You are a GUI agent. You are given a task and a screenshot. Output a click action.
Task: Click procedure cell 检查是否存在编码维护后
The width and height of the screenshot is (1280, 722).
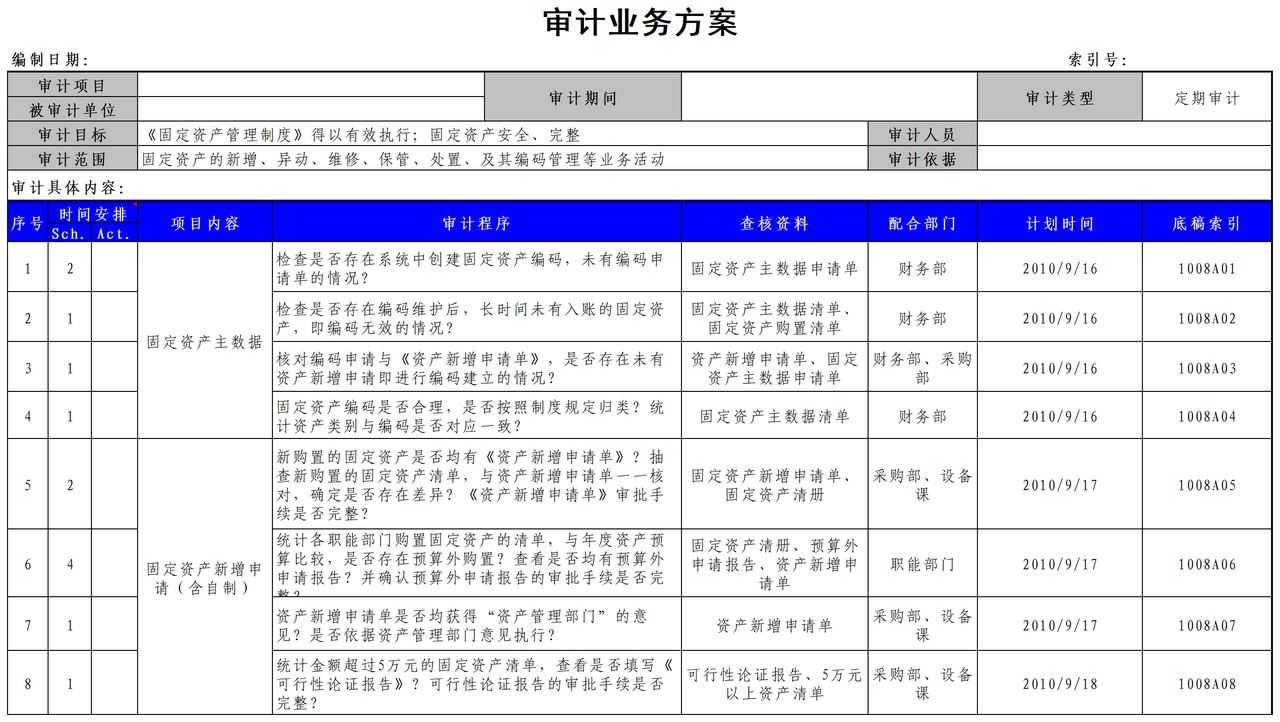coord(477,317)
